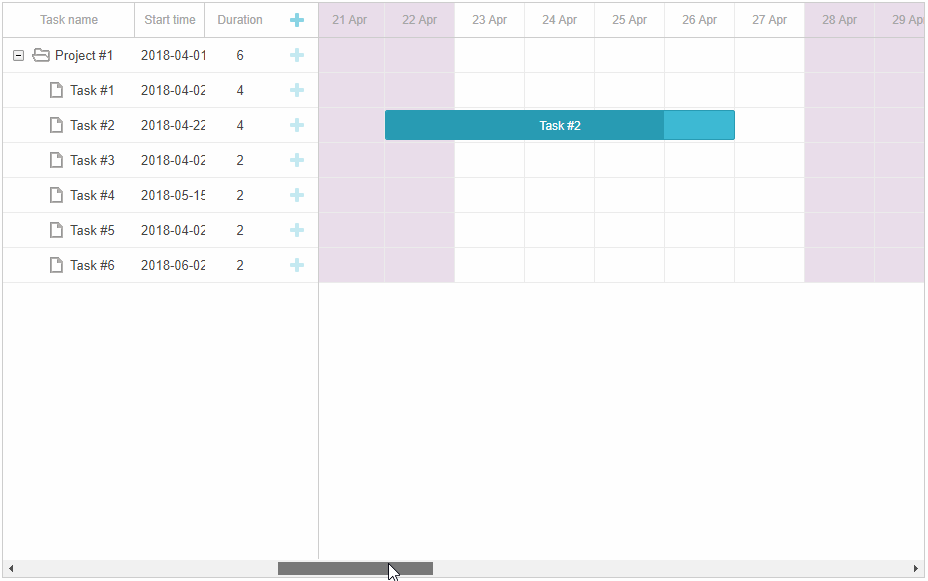
Task: Click the plus icon in Task #5 row
Action: [x=297, y=230]
